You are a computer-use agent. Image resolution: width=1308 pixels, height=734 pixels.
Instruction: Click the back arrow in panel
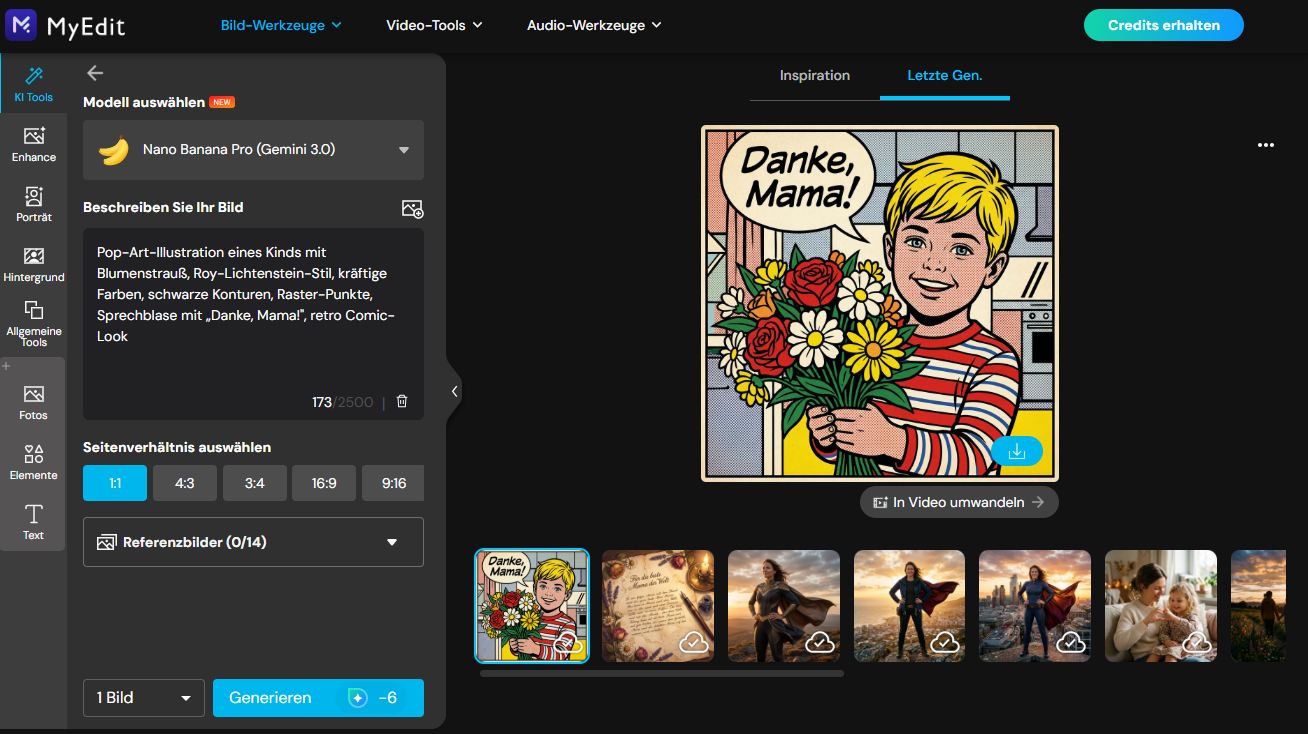click(x=95, y=73)
